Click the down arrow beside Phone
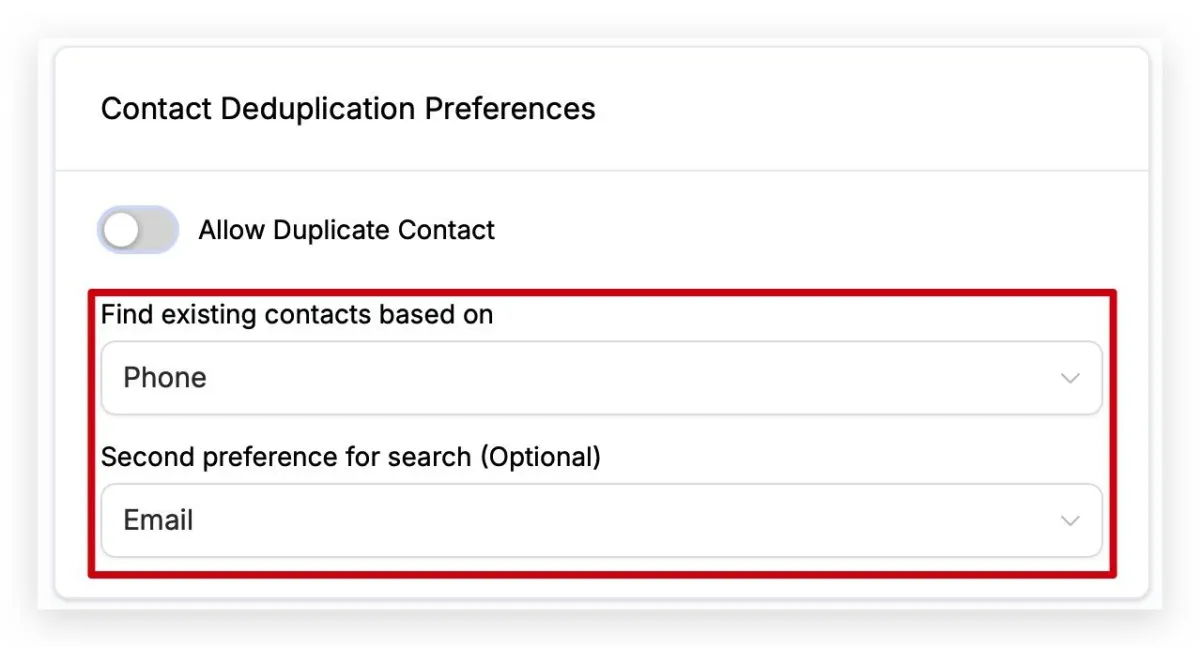Image resolution: width=1200 pixels, height=647 pixels. [1070, 379]
